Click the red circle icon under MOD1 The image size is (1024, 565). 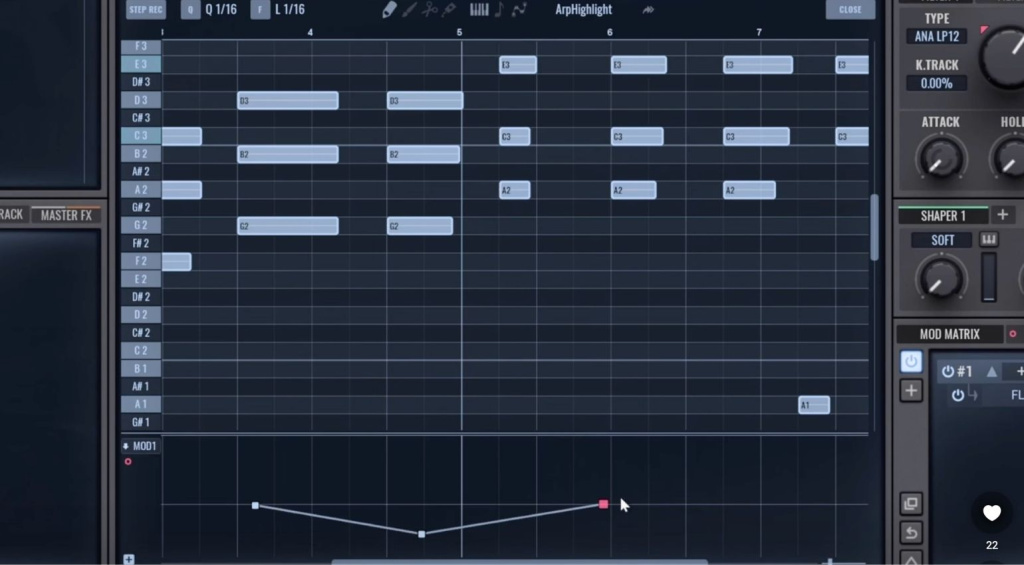click(128, 462)
